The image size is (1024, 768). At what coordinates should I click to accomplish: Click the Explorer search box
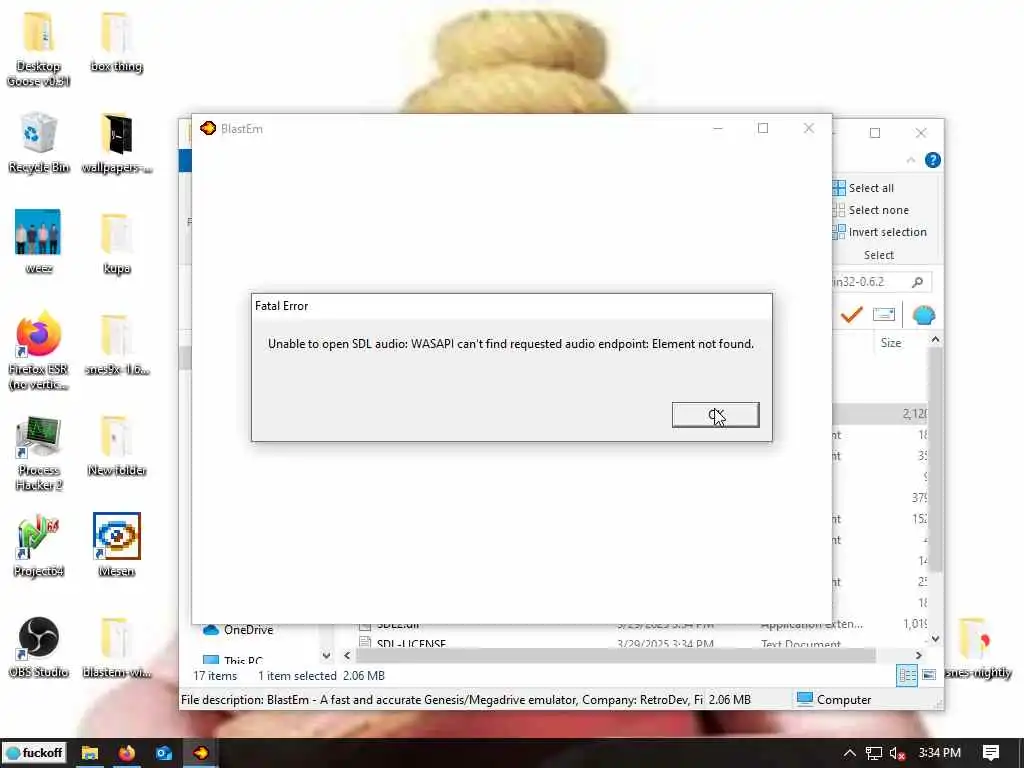(x=882, y=281)
